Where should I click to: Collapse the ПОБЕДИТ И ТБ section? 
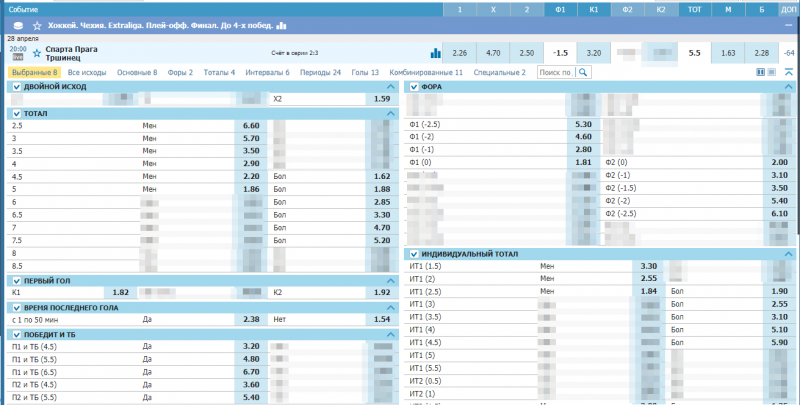pos(390,335)
